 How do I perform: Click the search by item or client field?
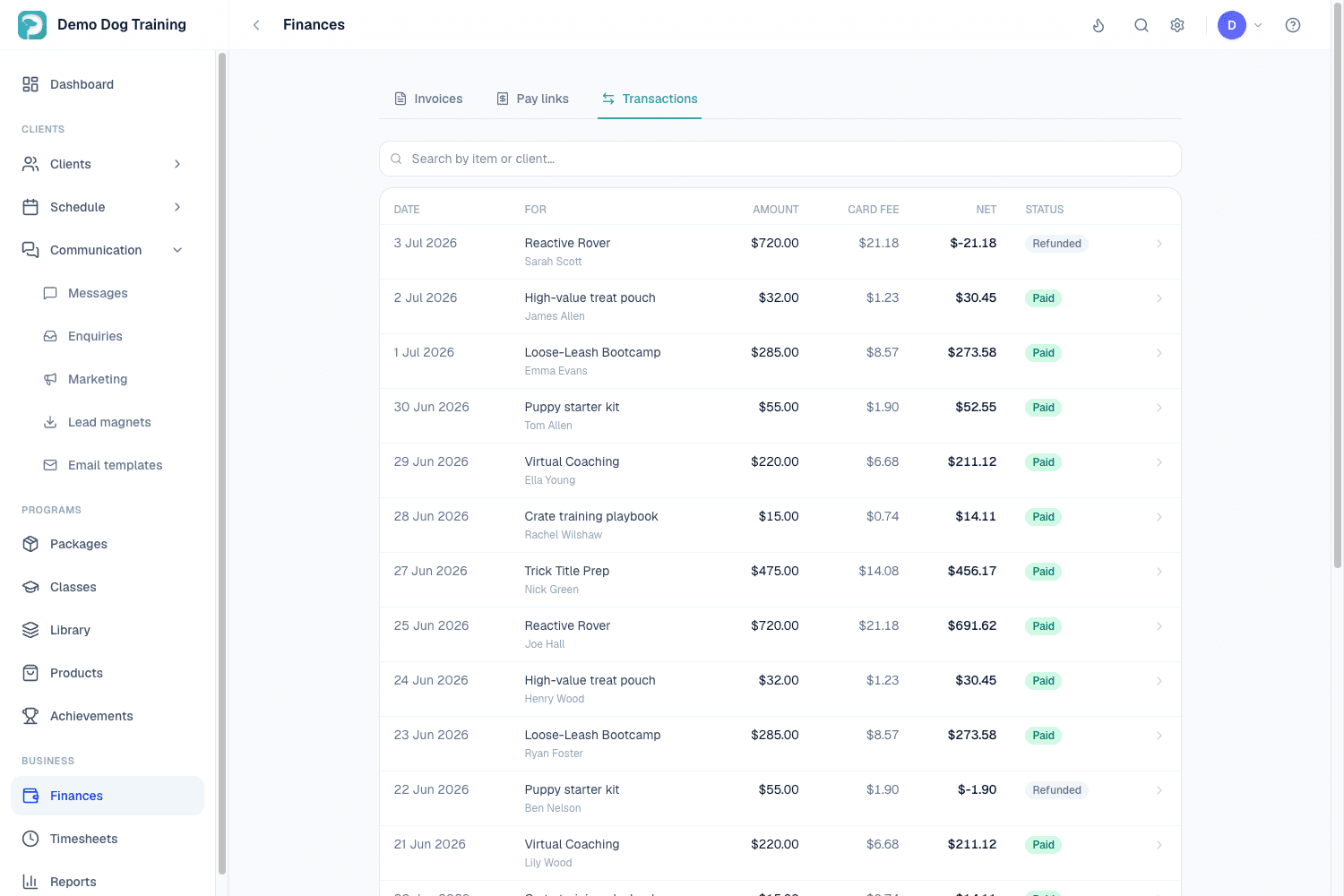coord(780,159)
